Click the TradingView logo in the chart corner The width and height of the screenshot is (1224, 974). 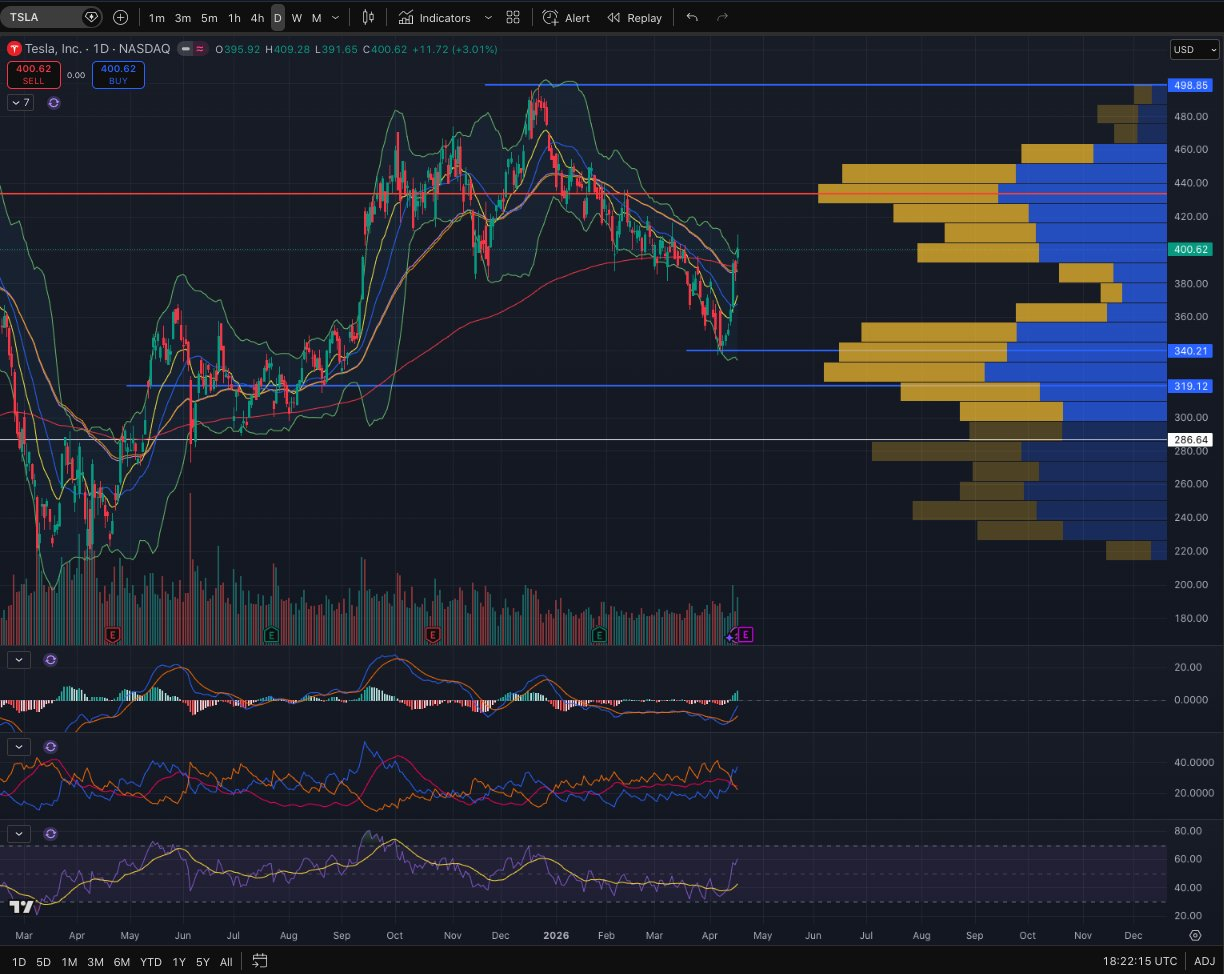(x=20, y=907)
